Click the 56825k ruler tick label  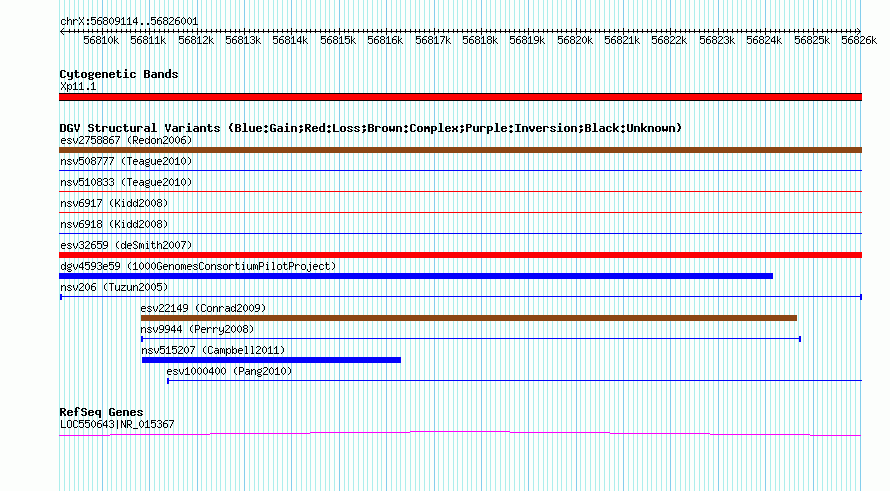811,41
